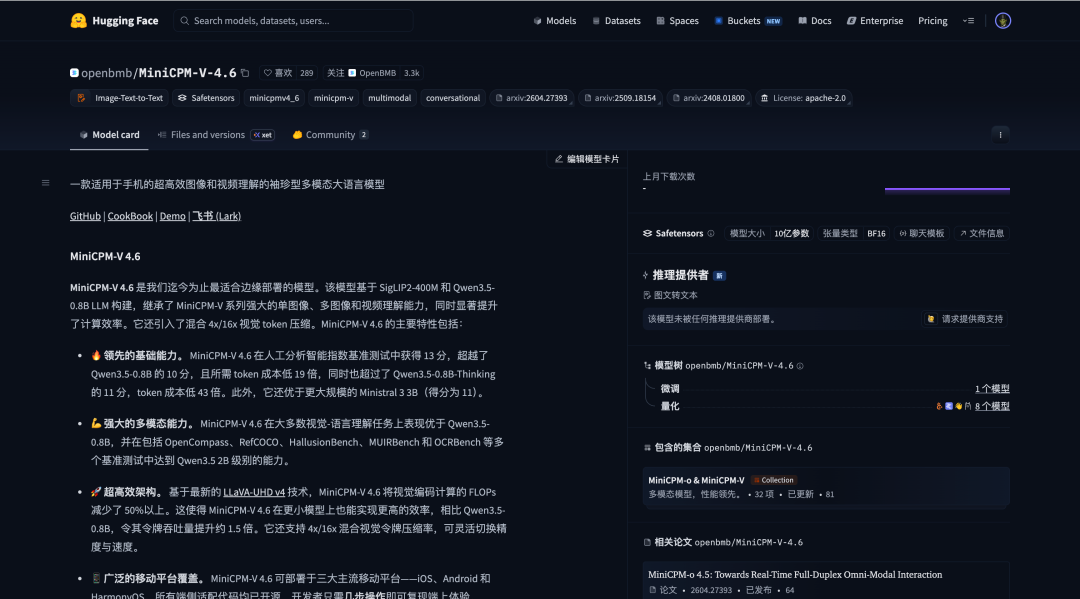Open the License apache-2.0 tag

[x=803, y=98]
